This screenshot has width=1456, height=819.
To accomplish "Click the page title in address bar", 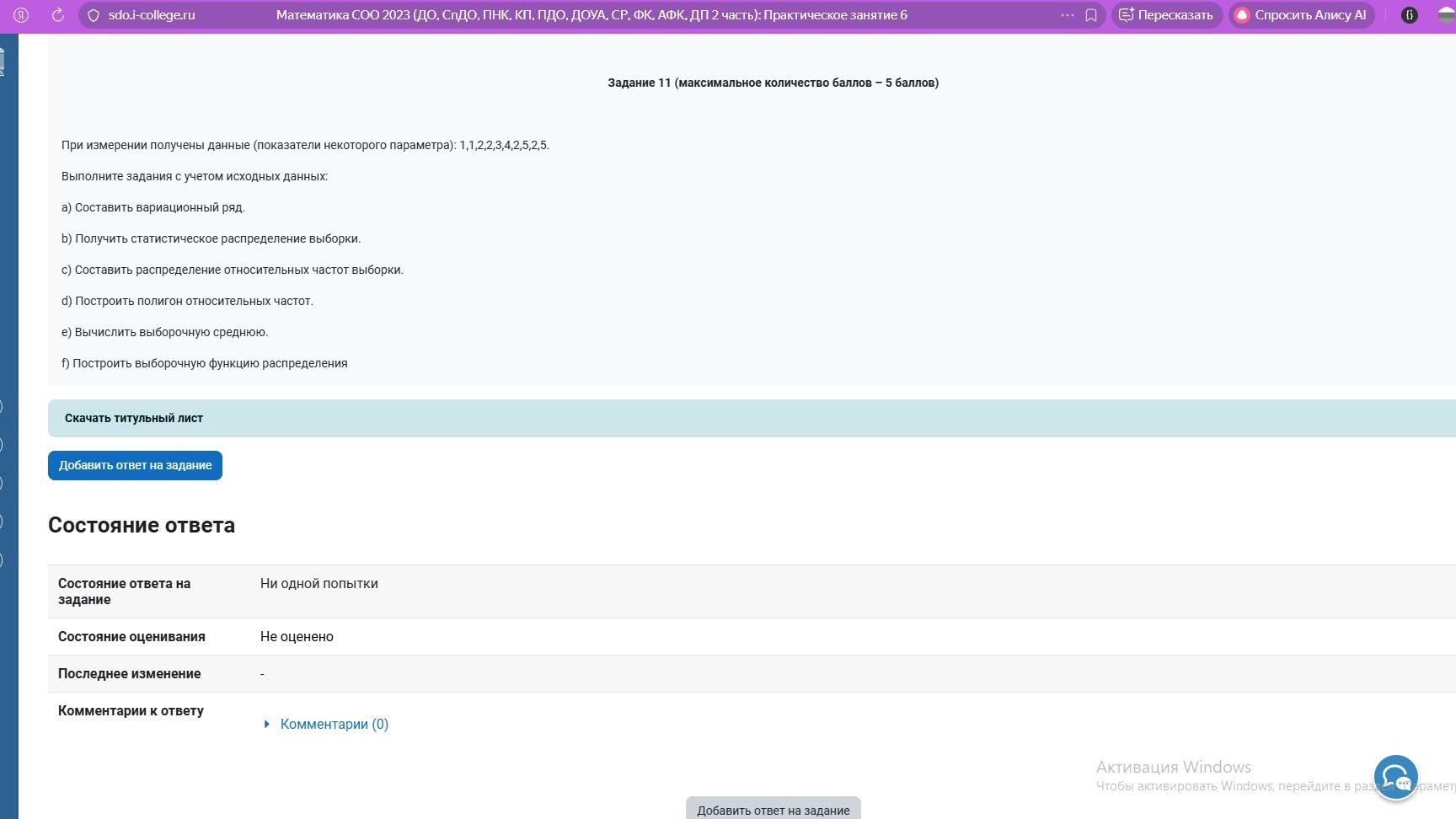I will coord(591,15).
